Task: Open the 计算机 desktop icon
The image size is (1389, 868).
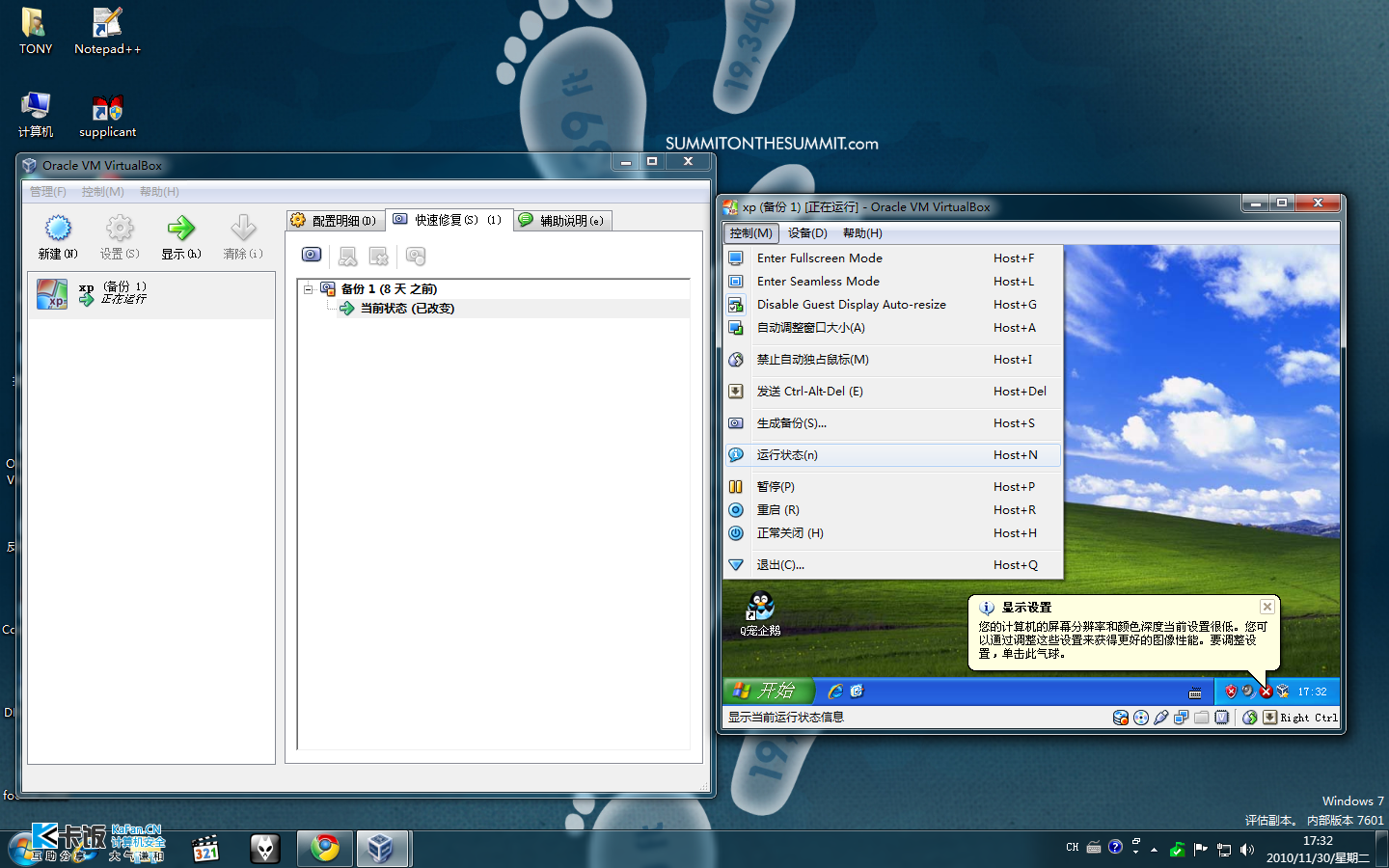Action: coord(36,115)
